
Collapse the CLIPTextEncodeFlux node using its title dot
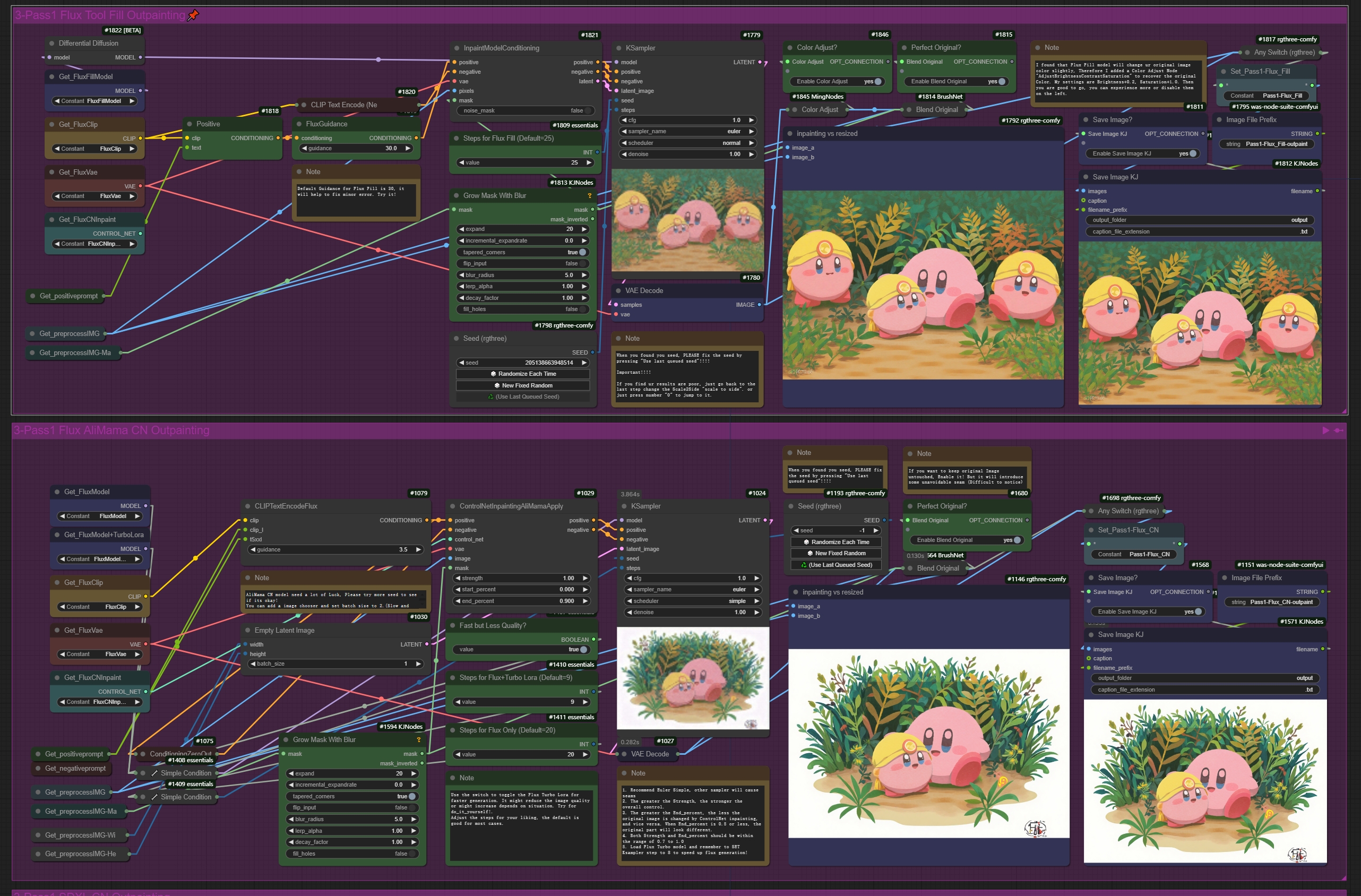coord(248,506)
